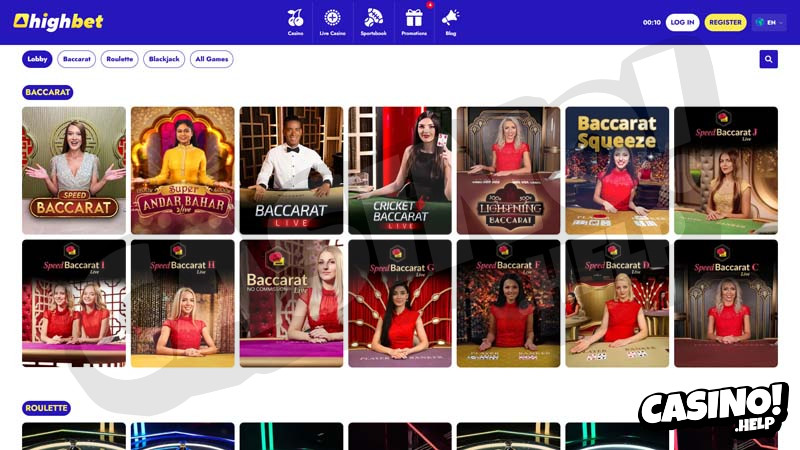Screen dimensions: 800x450
Task: Click the search magnifier button
Action: 768,59
